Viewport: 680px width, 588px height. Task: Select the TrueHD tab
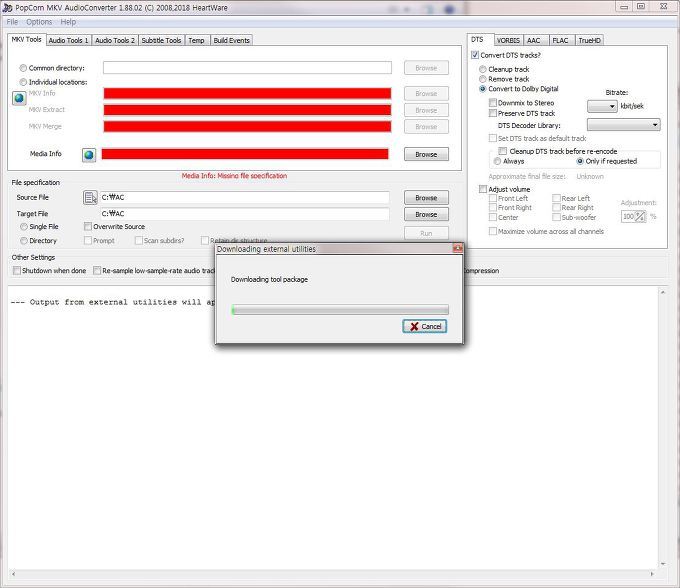point(589,40)
